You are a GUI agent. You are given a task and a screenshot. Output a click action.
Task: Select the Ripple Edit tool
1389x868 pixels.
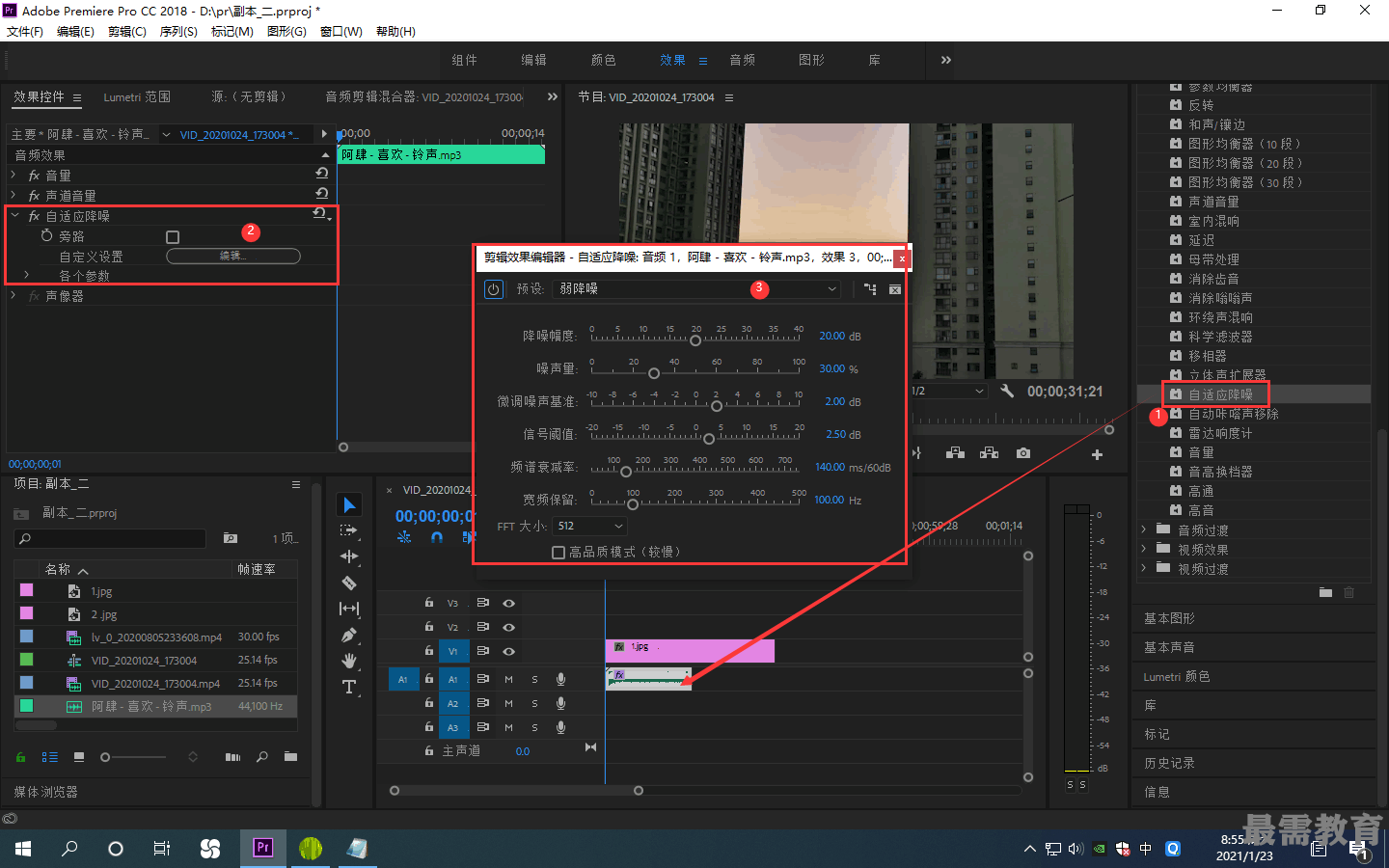349,556
